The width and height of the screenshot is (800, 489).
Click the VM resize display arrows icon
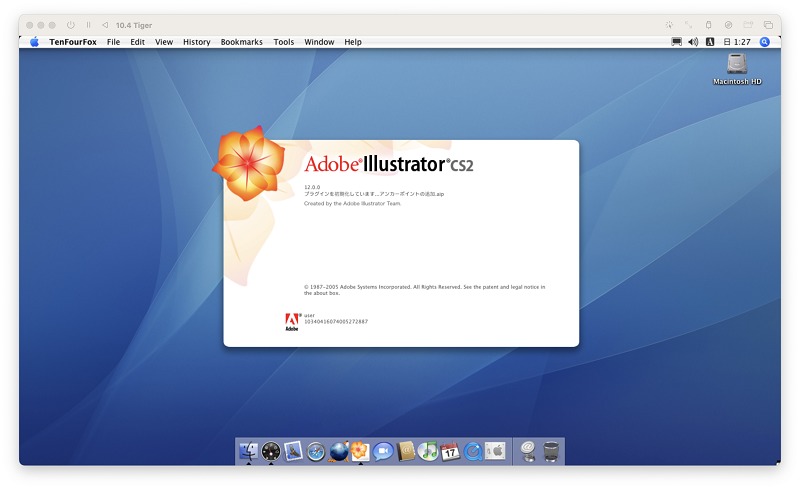pos(688,25)
